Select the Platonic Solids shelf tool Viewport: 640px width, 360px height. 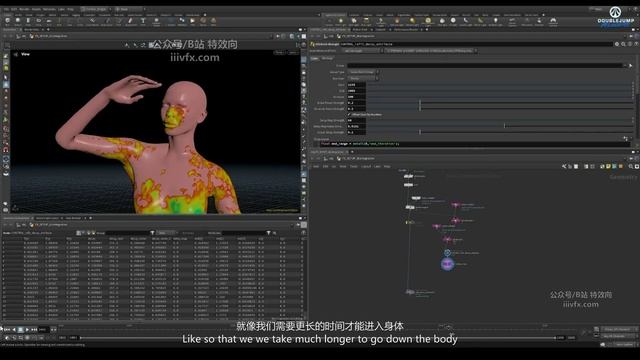pyautogui.click(x=156, y=21)
